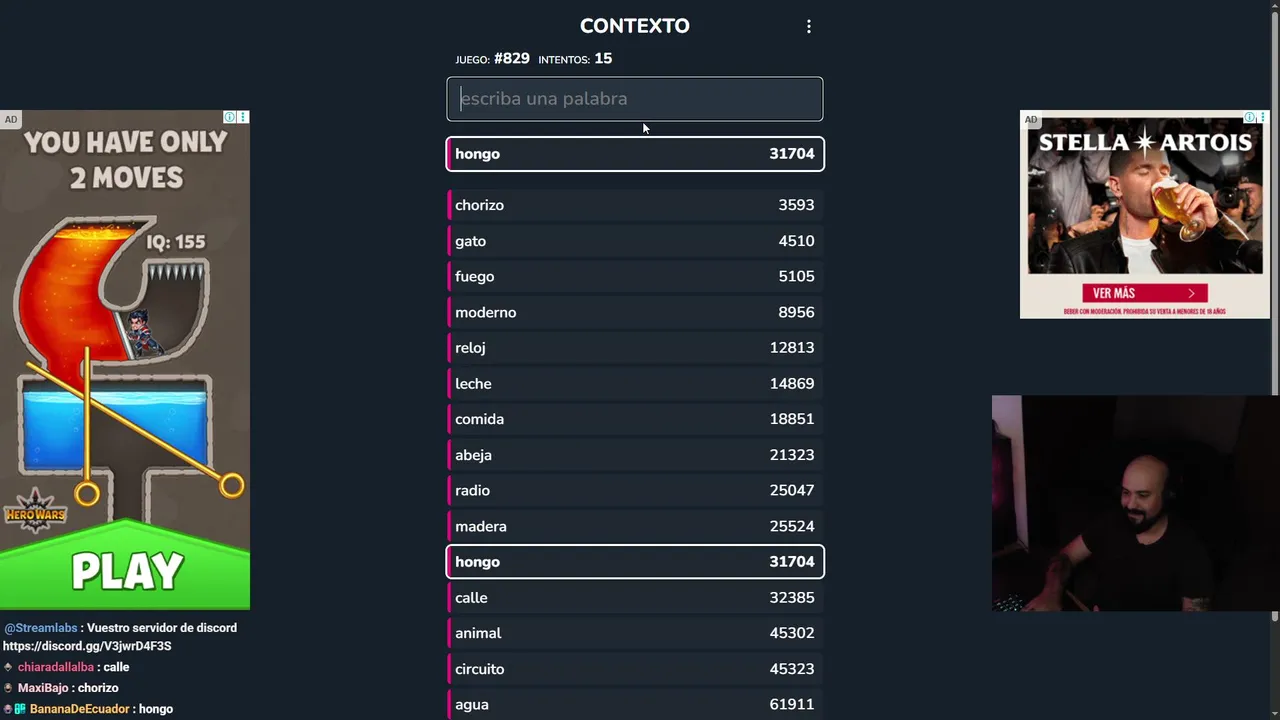Click the 'escriba una palabra' input field

[x=635, y=99]
